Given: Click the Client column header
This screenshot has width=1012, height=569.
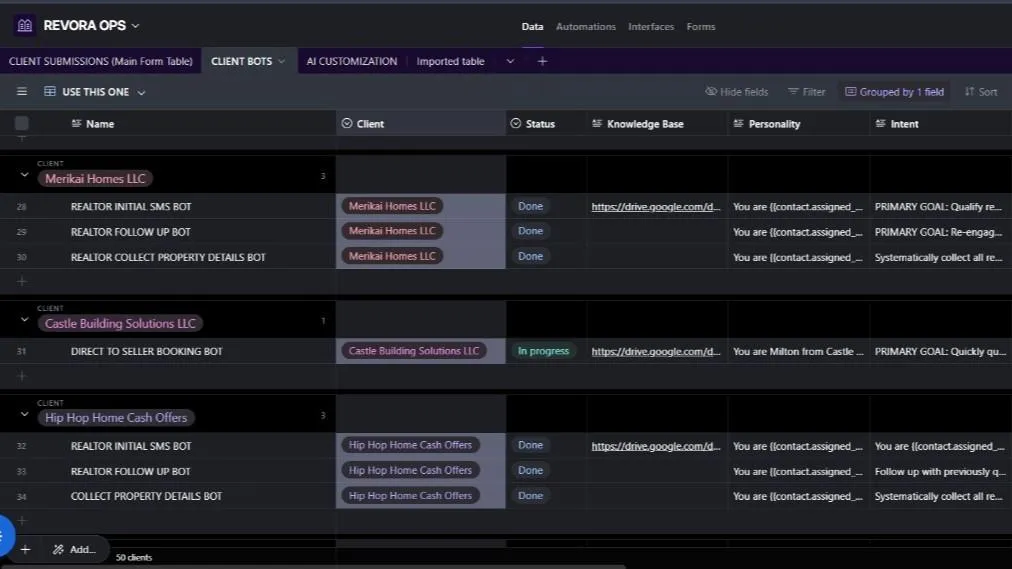Looking at the screenshot, I should point(370,124).
